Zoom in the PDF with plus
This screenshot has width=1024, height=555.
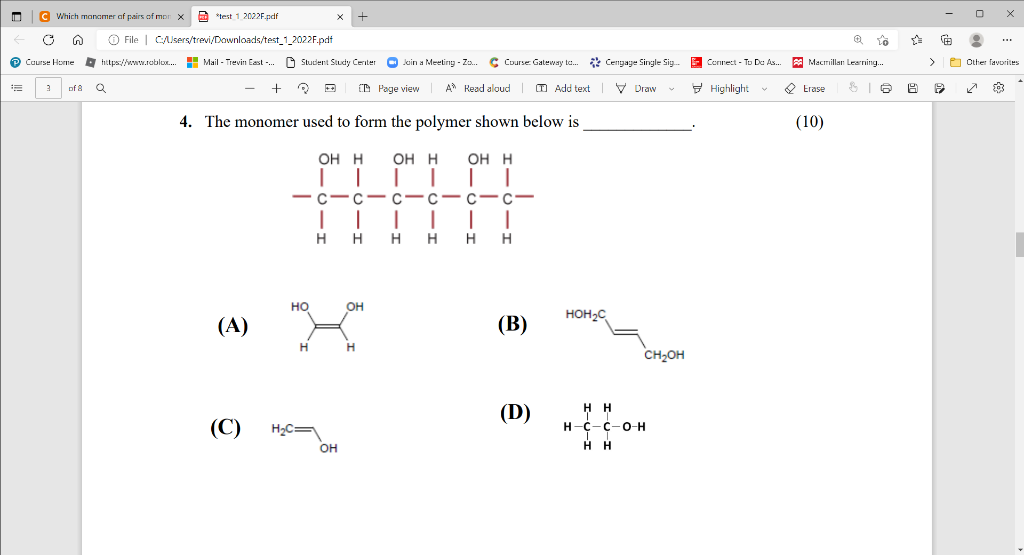[x=276, y=88]
